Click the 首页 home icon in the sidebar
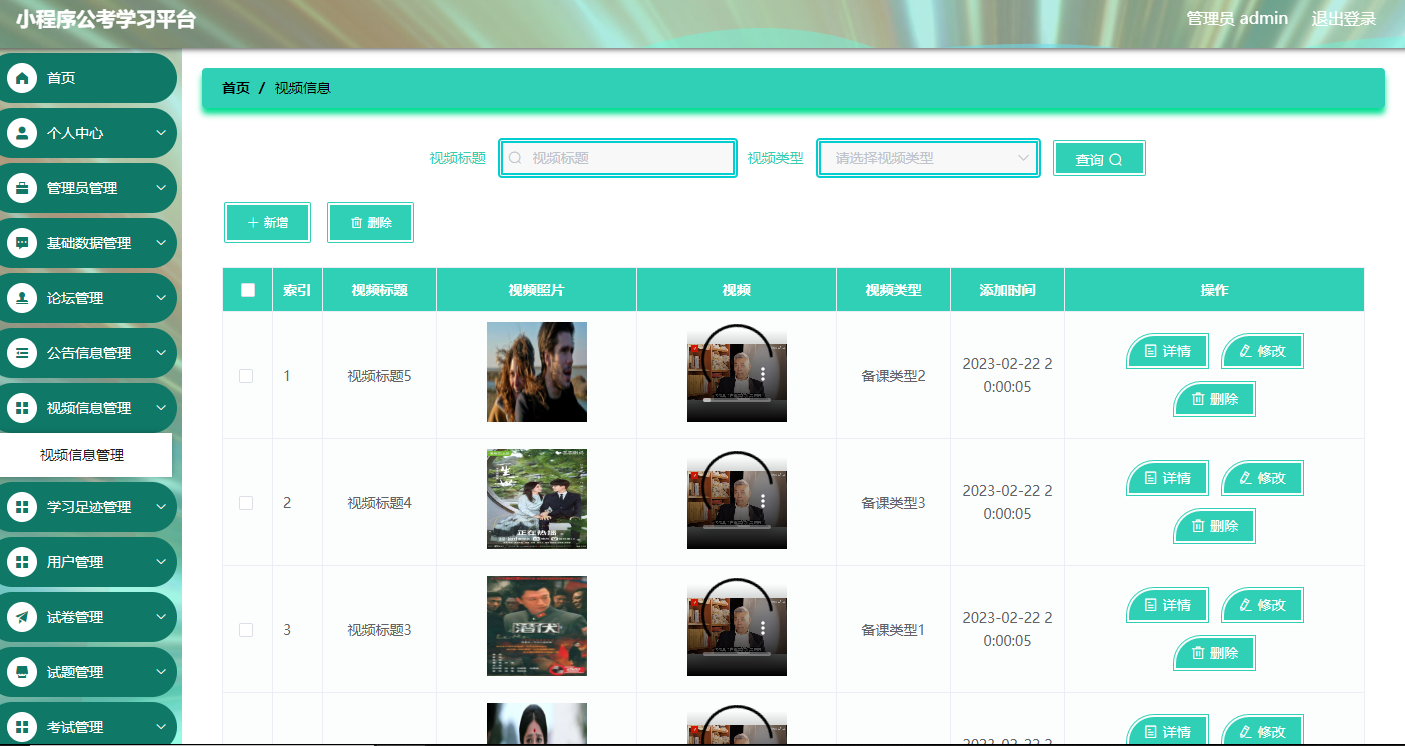 pyautogui.click(x=22, y=77)
